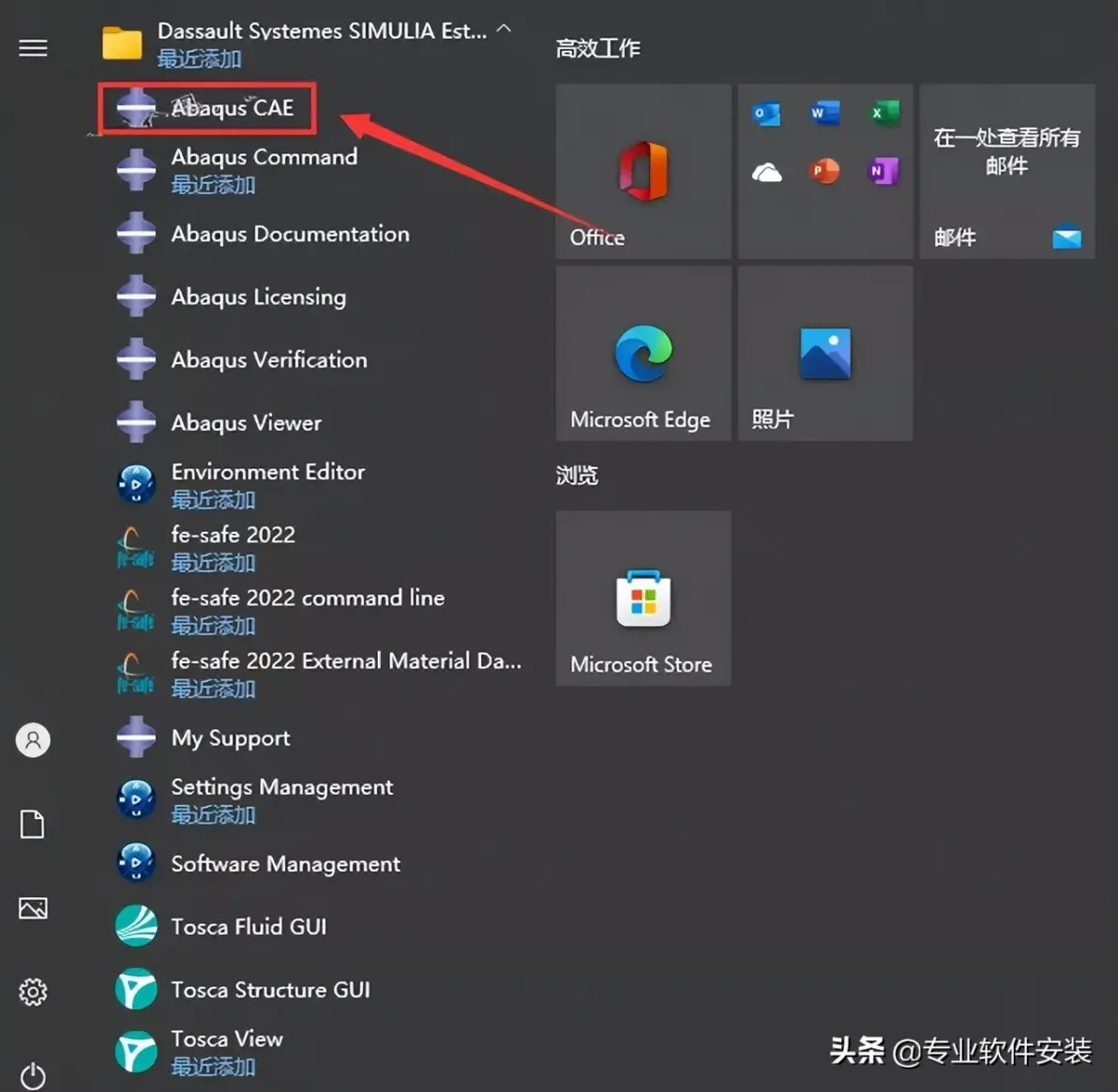This screenshot has width=1118, height=1092.
Task: Click the Power button icon
Action: pyautogui.click(x=33, y=1076)
